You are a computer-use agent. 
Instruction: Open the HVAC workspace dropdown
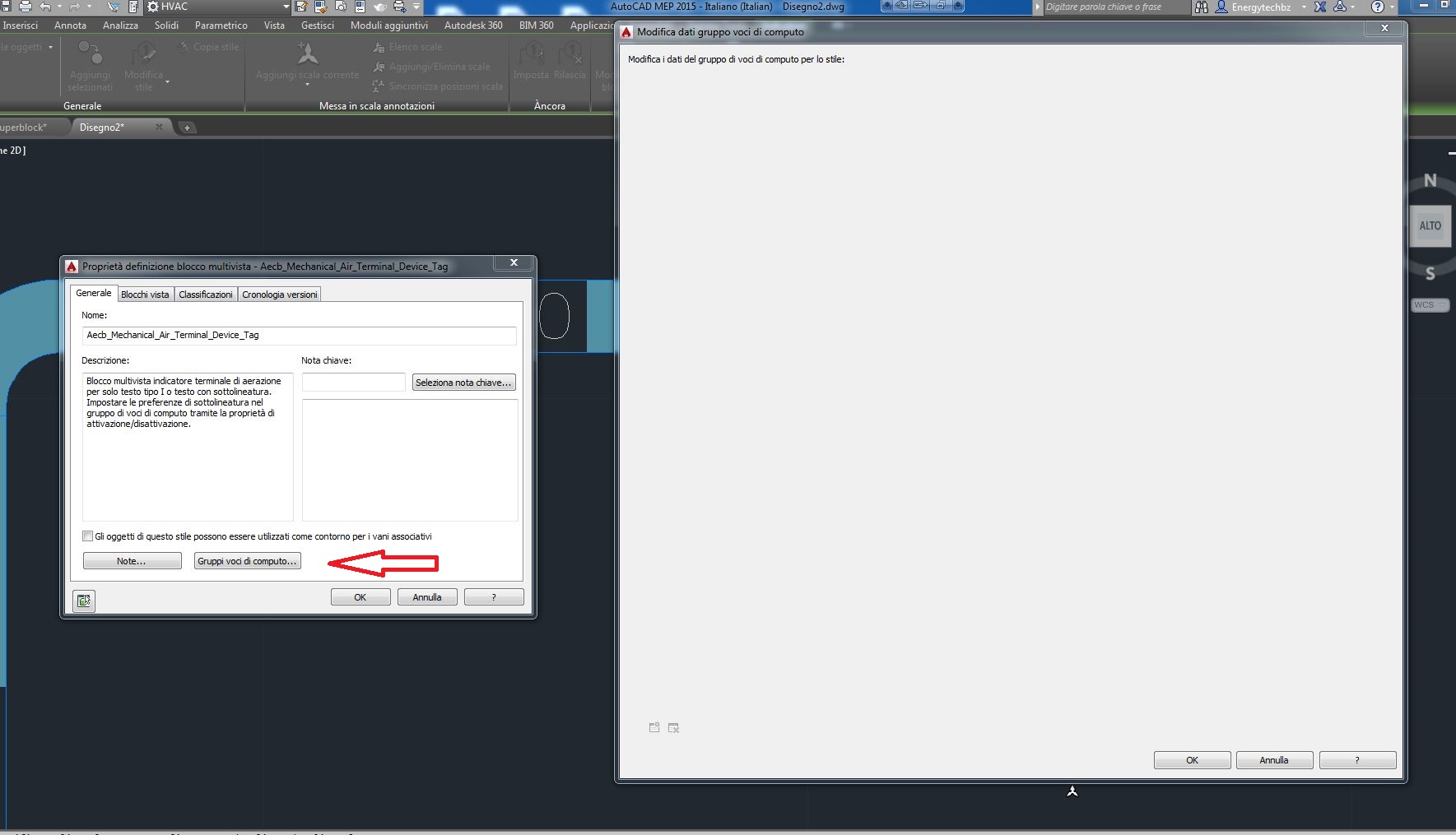point(218,7)
